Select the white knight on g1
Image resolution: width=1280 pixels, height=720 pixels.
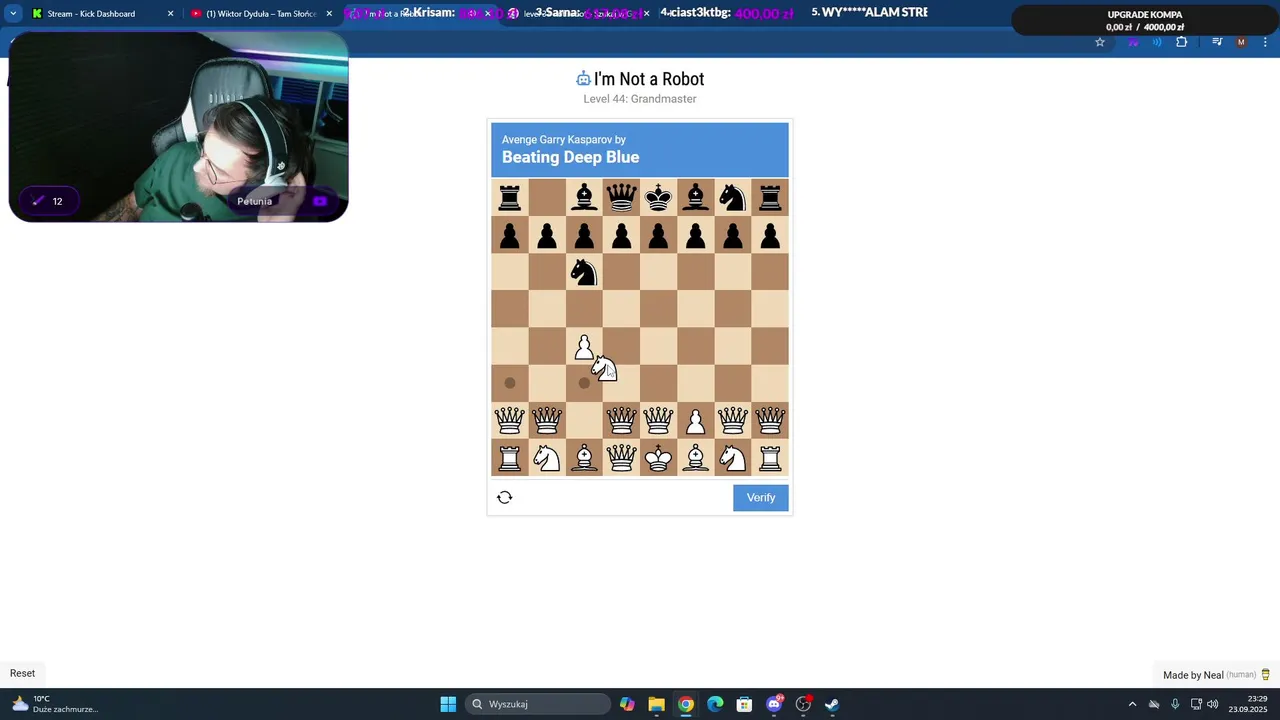coord(733,458)
